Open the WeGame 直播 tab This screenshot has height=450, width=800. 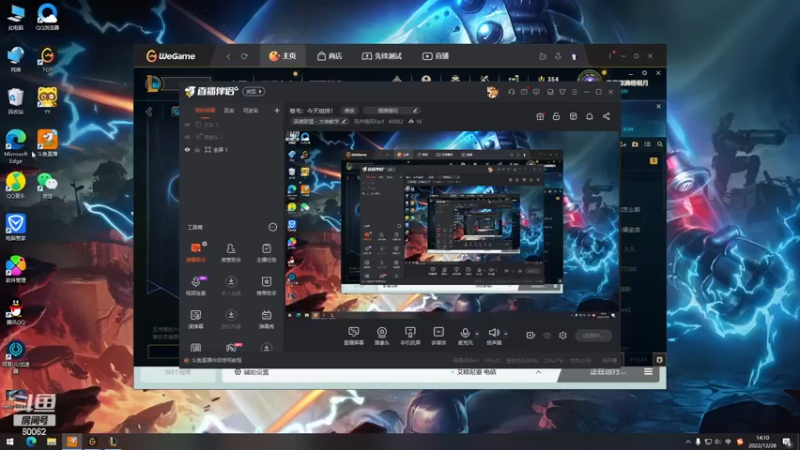[x=435, y=56]
